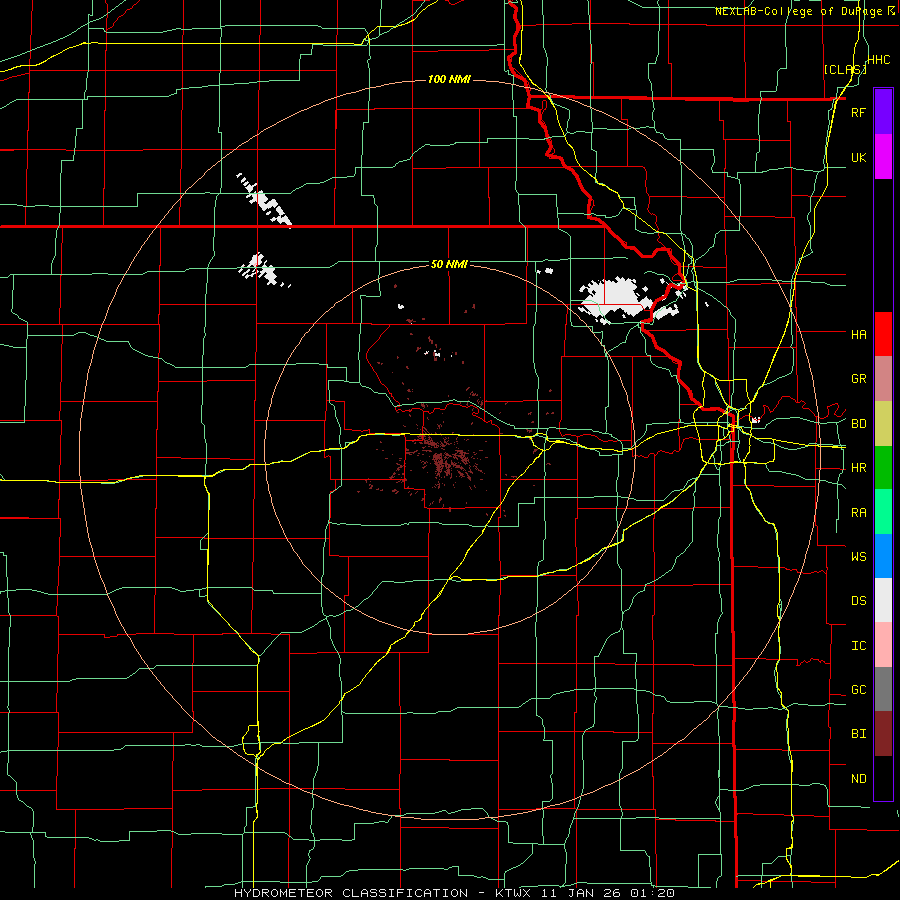This screenshot has width=900, height=900.
Task: Click the GC legend label
Action: pos(858,690)
